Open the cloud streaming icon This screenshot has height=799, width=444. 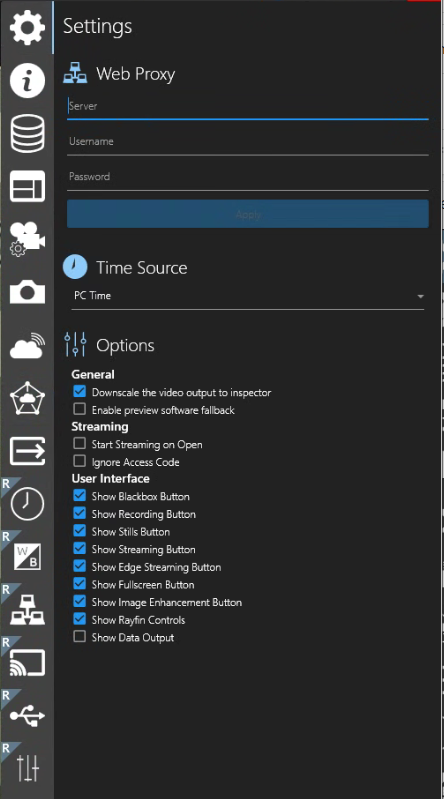(x=27, y=345)
